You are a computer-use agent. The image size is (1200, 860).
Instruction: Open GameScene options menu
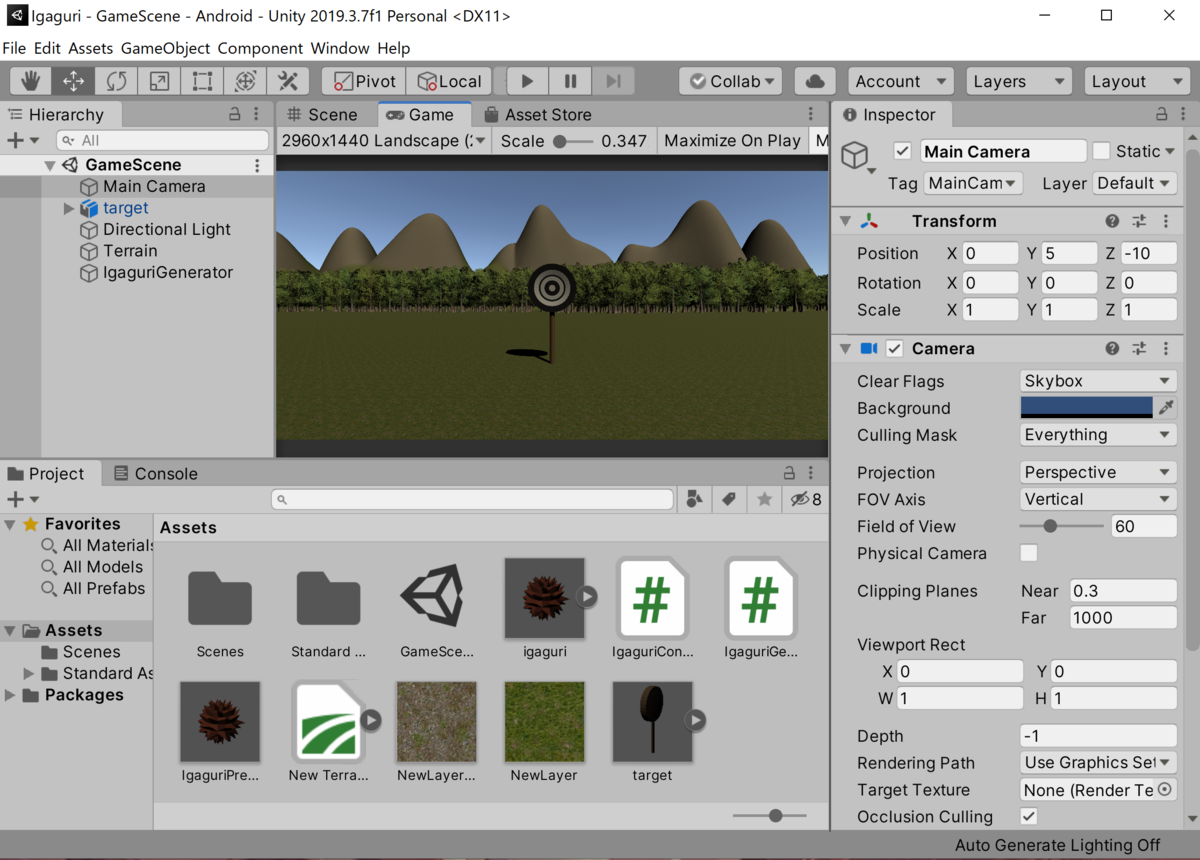(x=256, y=165)
